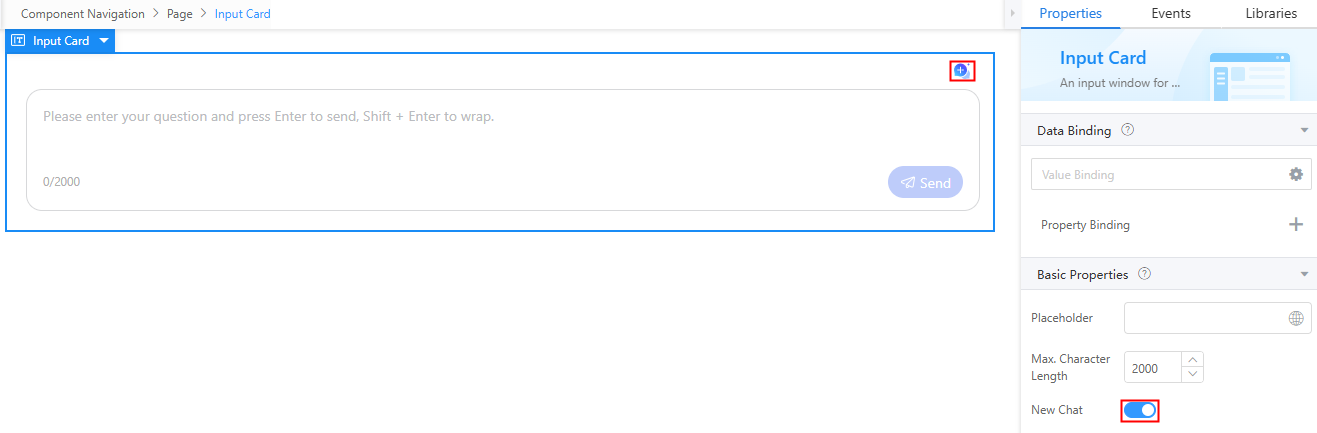Click the globe icon in Placeholder field
Screen dimensions: 1317x433
pyautogui.click(x=1296, y=318)
